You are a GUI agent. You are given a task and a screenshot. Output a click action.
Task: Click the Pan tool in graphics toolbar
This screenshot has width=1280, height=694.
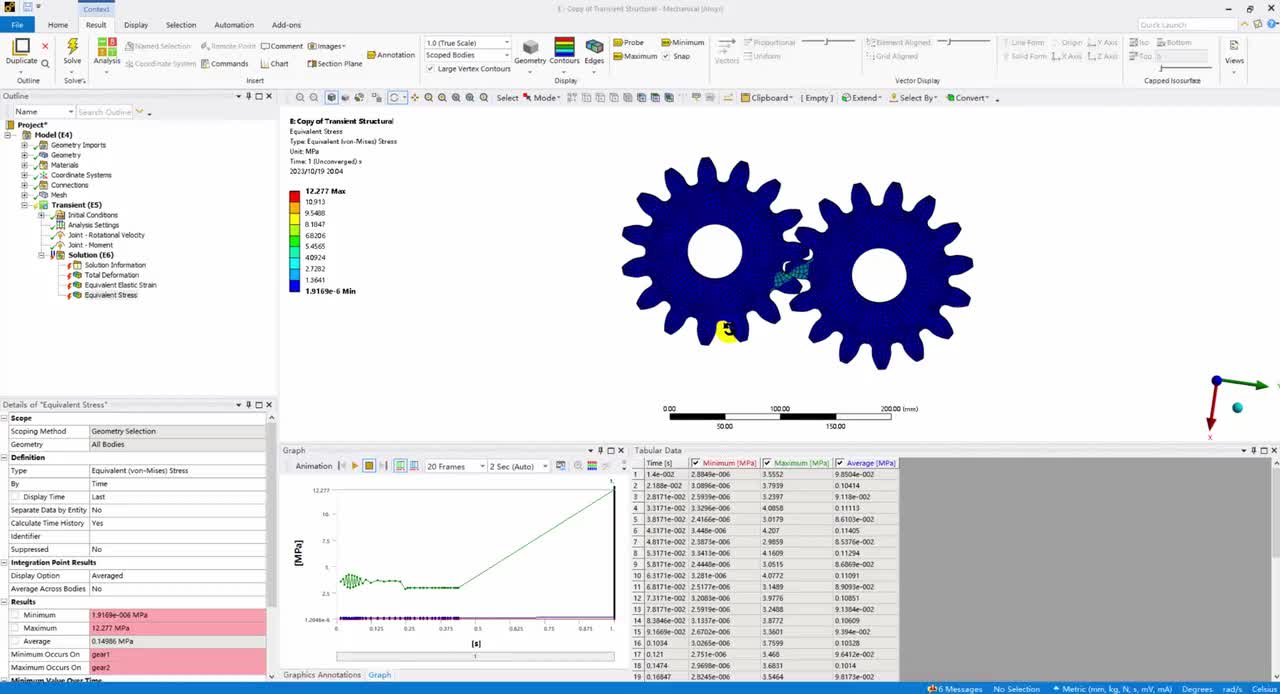(414, 98)
